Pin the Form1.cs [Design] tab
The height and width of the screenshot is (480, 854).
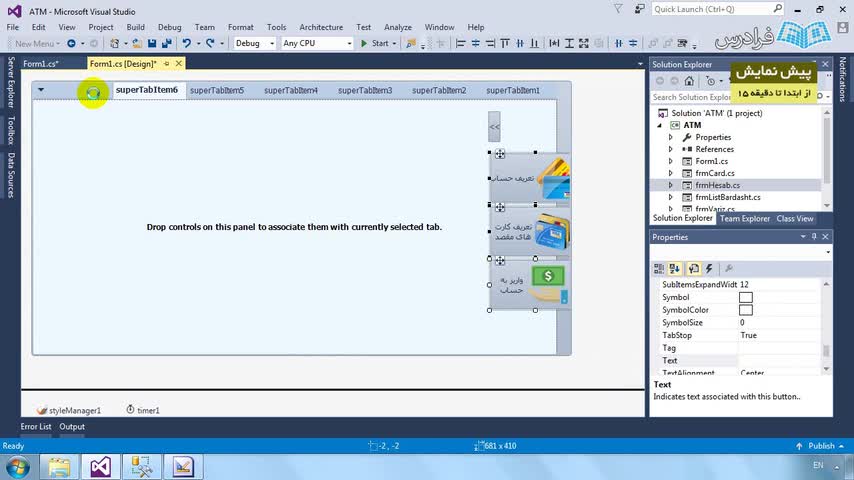167,64
